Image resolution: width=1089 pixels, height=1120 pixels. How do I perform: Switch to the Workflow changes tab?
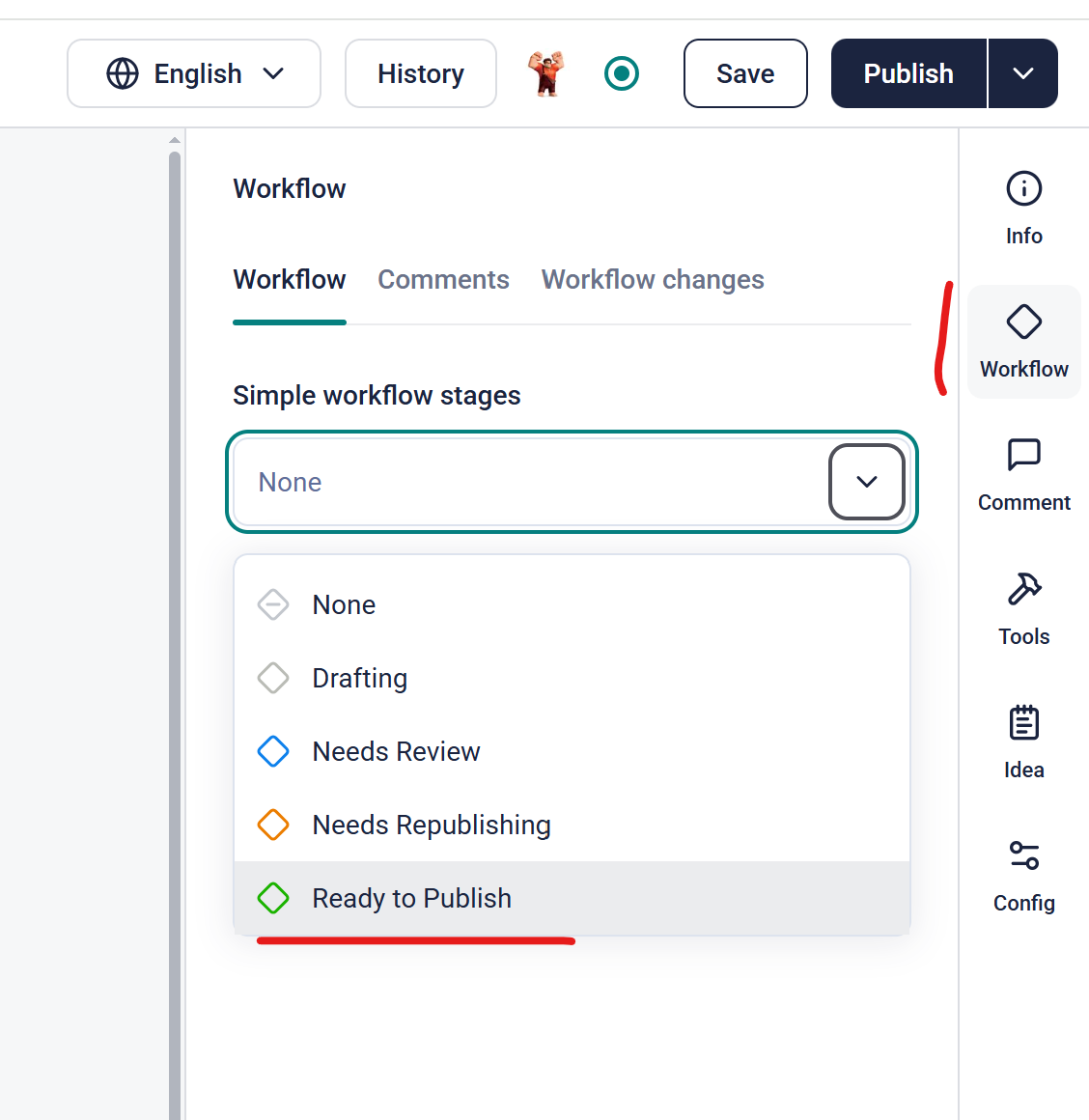click(653, 280)
